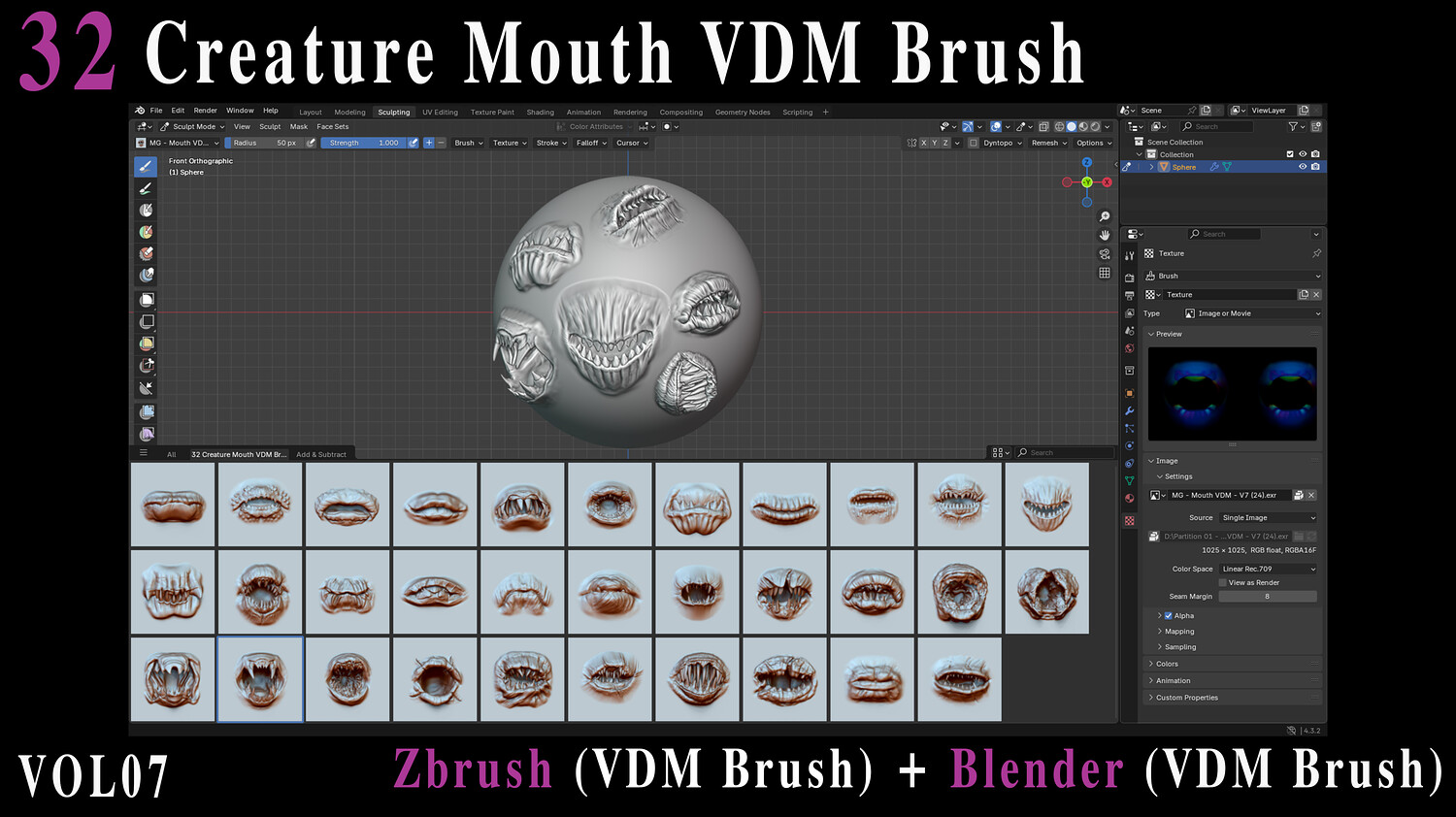Open the Falloff dropdown
Screen dimensions: 1456x817
point(591,143)
